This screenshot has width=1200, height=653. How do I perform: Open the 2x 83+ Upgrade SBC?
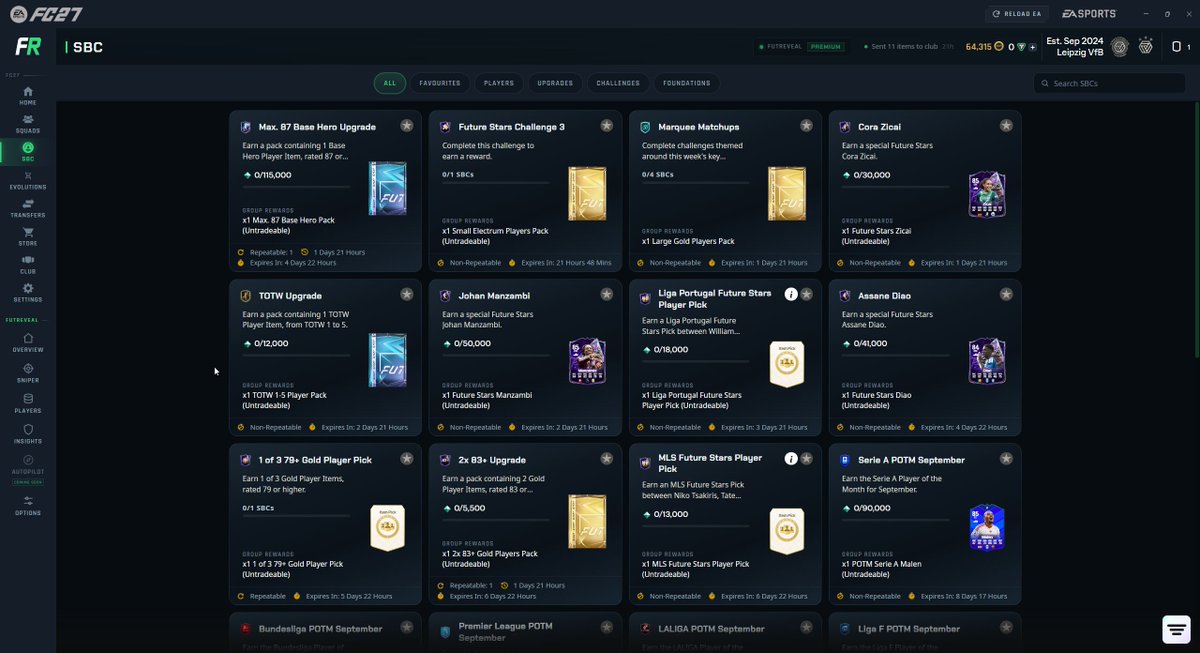coord(525,524)
